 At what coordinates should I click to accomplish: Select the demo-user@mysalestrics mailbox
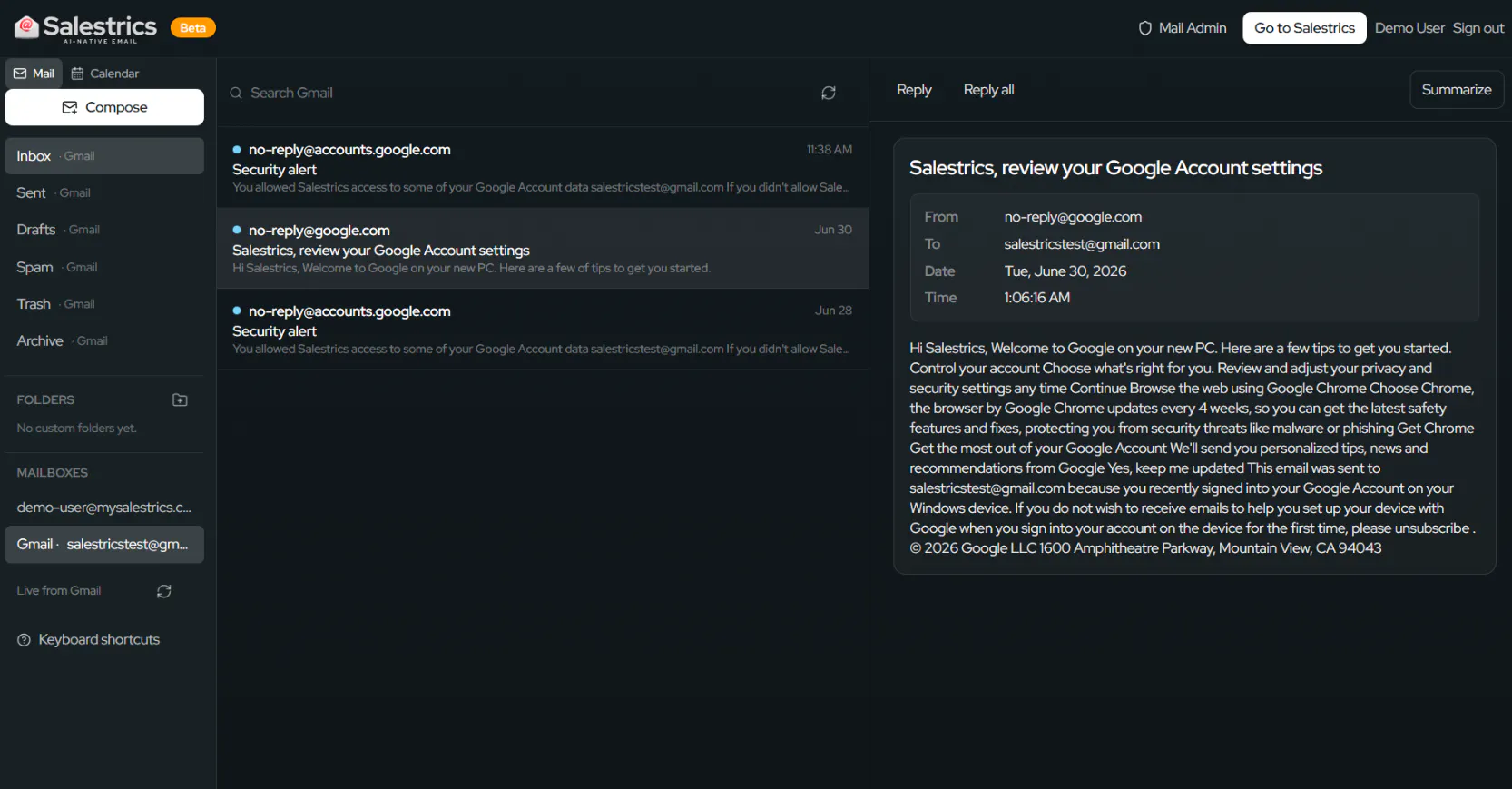104,508
